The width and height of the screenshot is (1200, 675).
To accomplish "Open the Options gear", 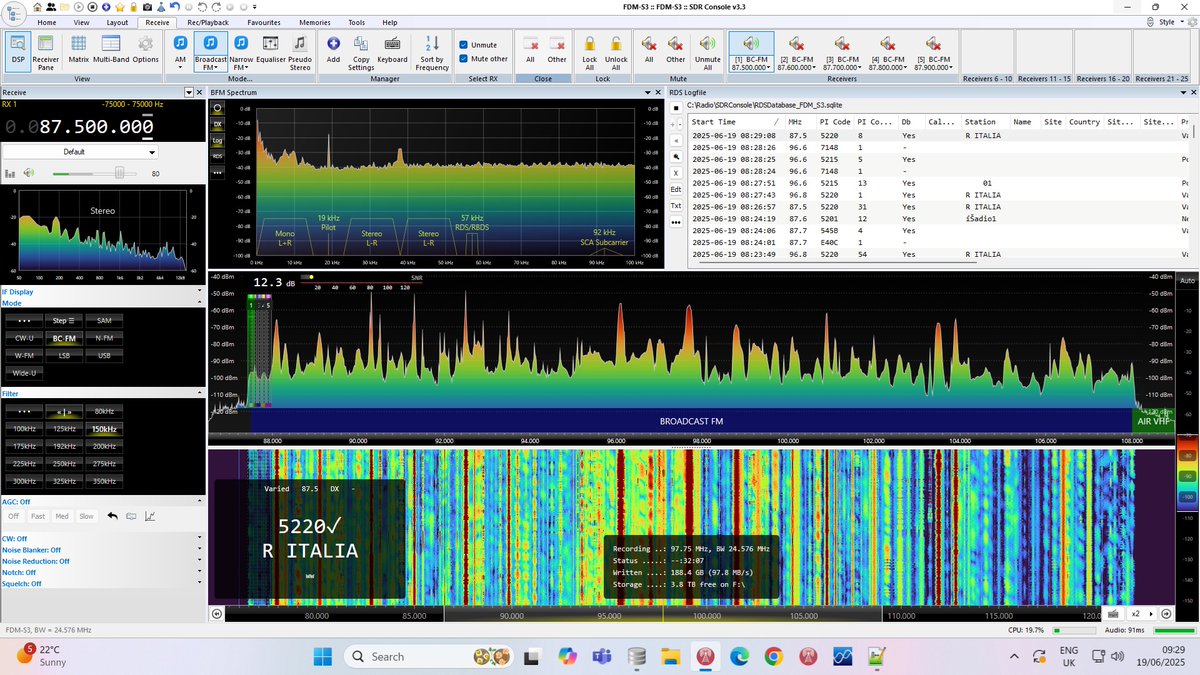I will (x=146, y=50).
